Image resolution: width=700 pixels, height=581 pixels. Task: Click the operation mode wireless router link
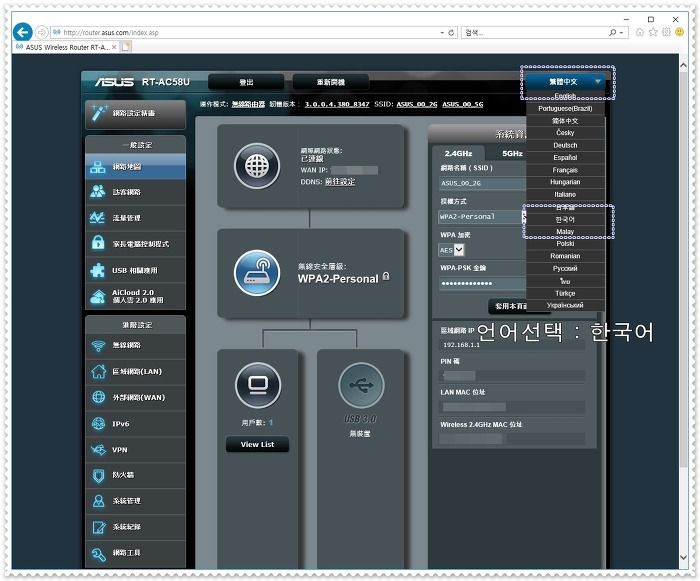point(248,104)
